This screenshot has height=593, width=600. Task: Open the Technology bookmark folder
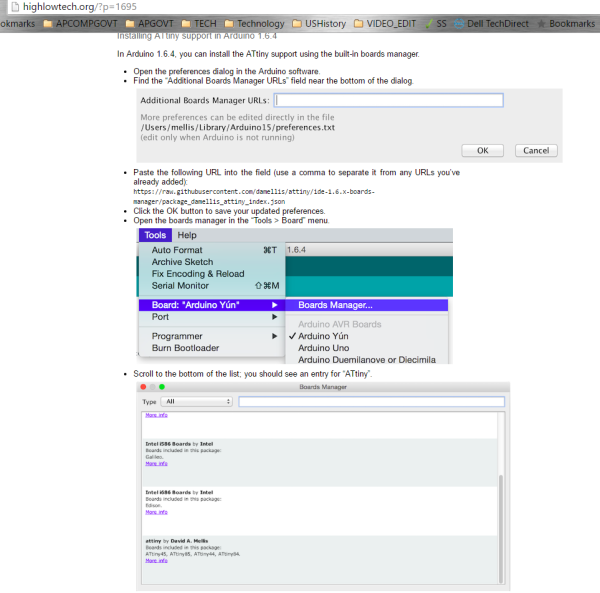coord(254,24)
